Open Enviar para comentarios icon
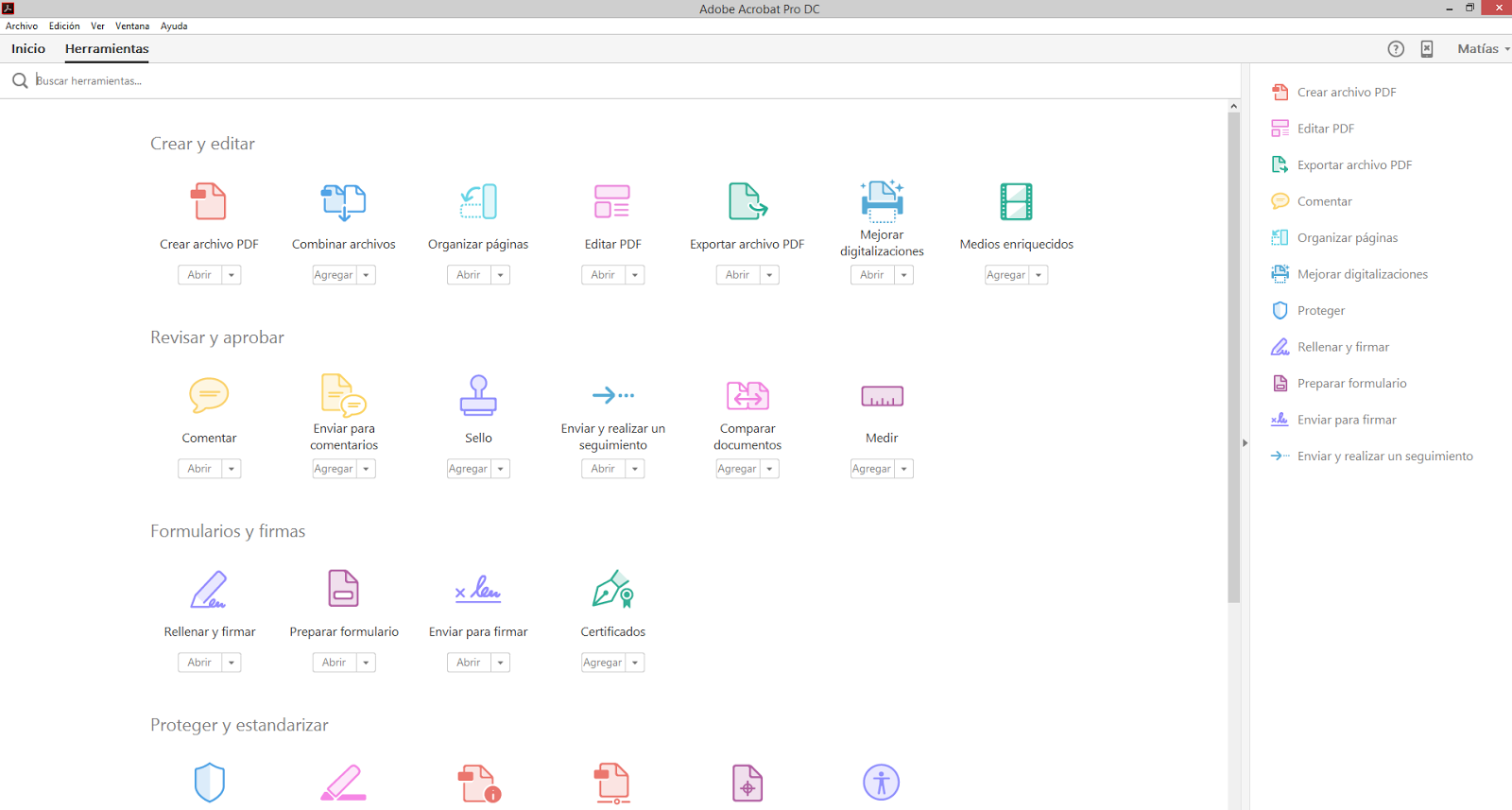This screenshot has width=1512, height=810. 344,395
